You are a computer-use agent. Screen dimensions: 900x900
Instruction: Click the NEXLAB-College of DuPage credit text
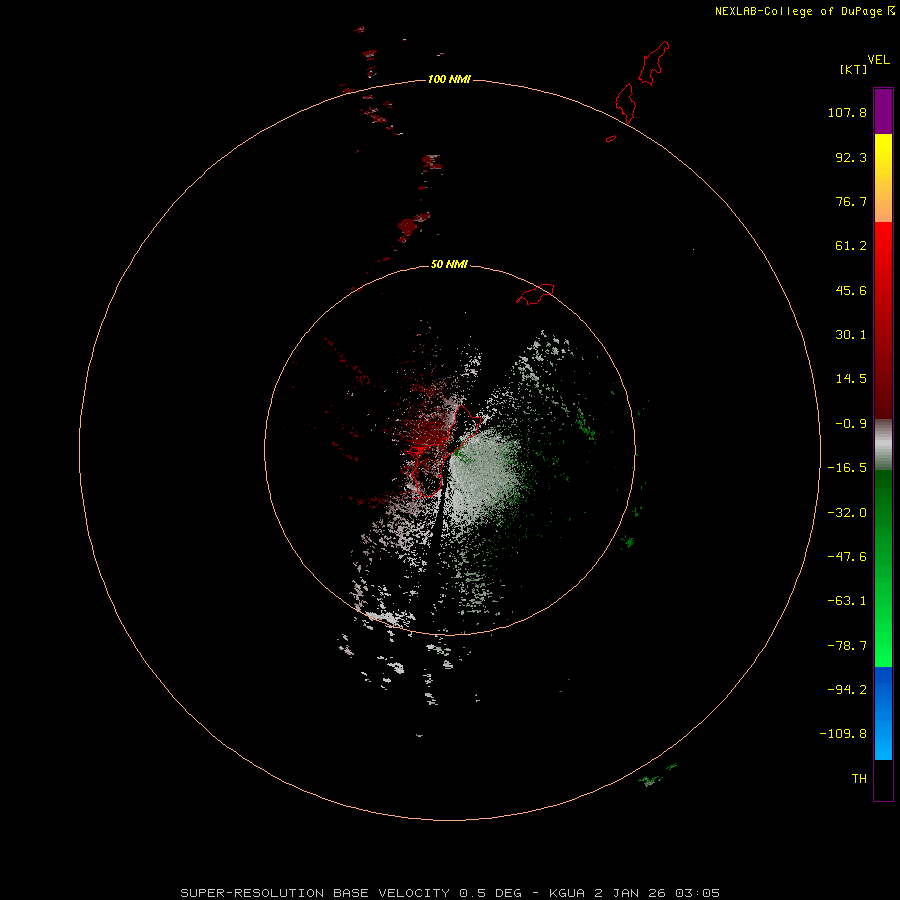tap(804, 11)
